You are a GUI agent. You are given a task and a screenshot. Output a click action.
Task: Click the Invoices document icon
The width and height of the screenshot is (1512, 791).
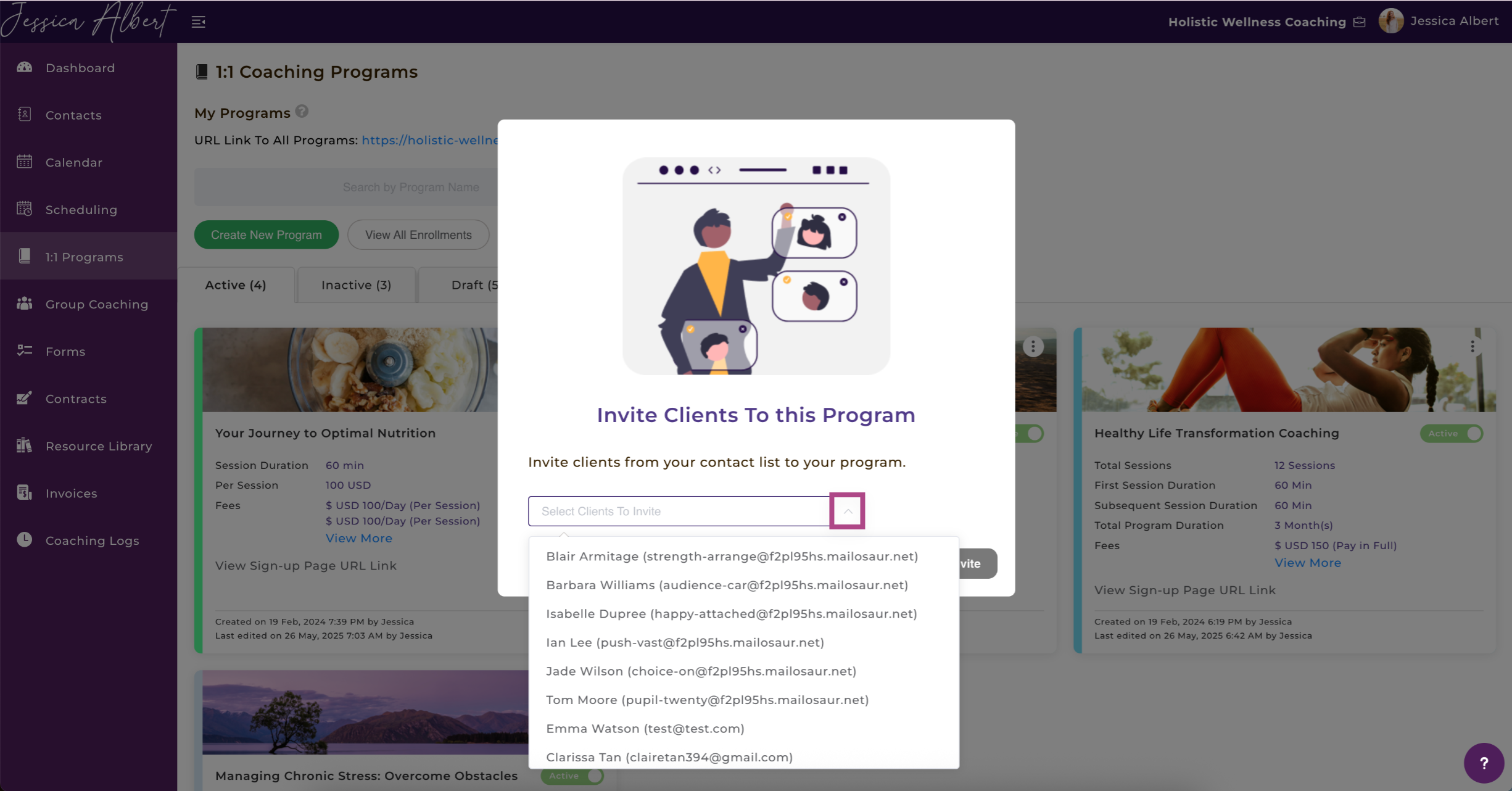coord(25,492)
